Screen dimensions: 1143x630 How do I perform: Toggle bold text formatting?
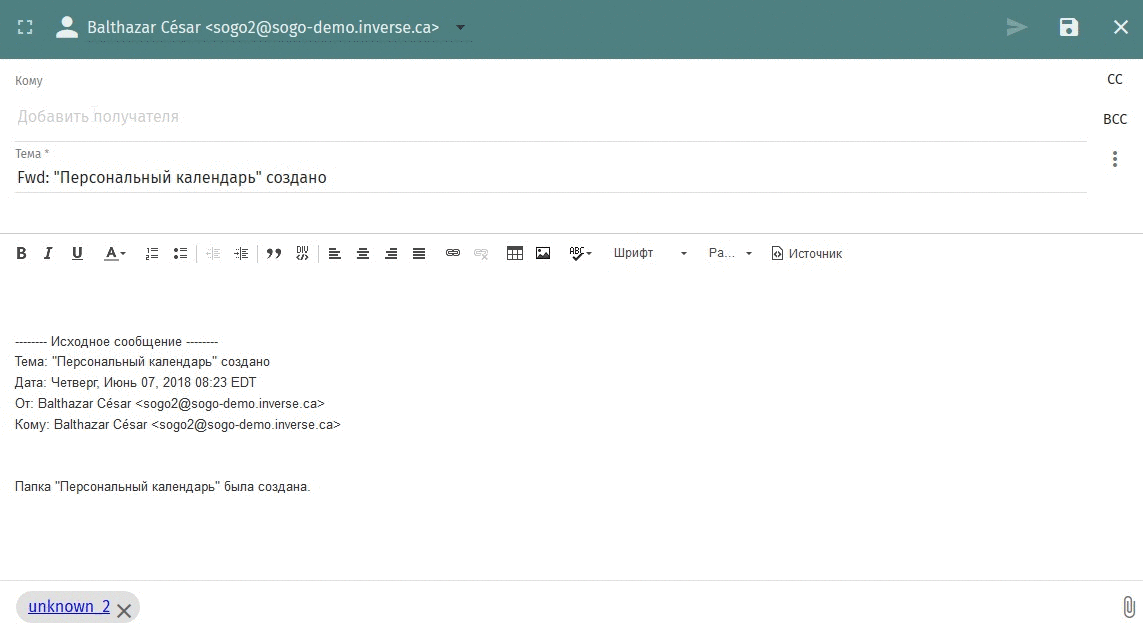(21, 254)
